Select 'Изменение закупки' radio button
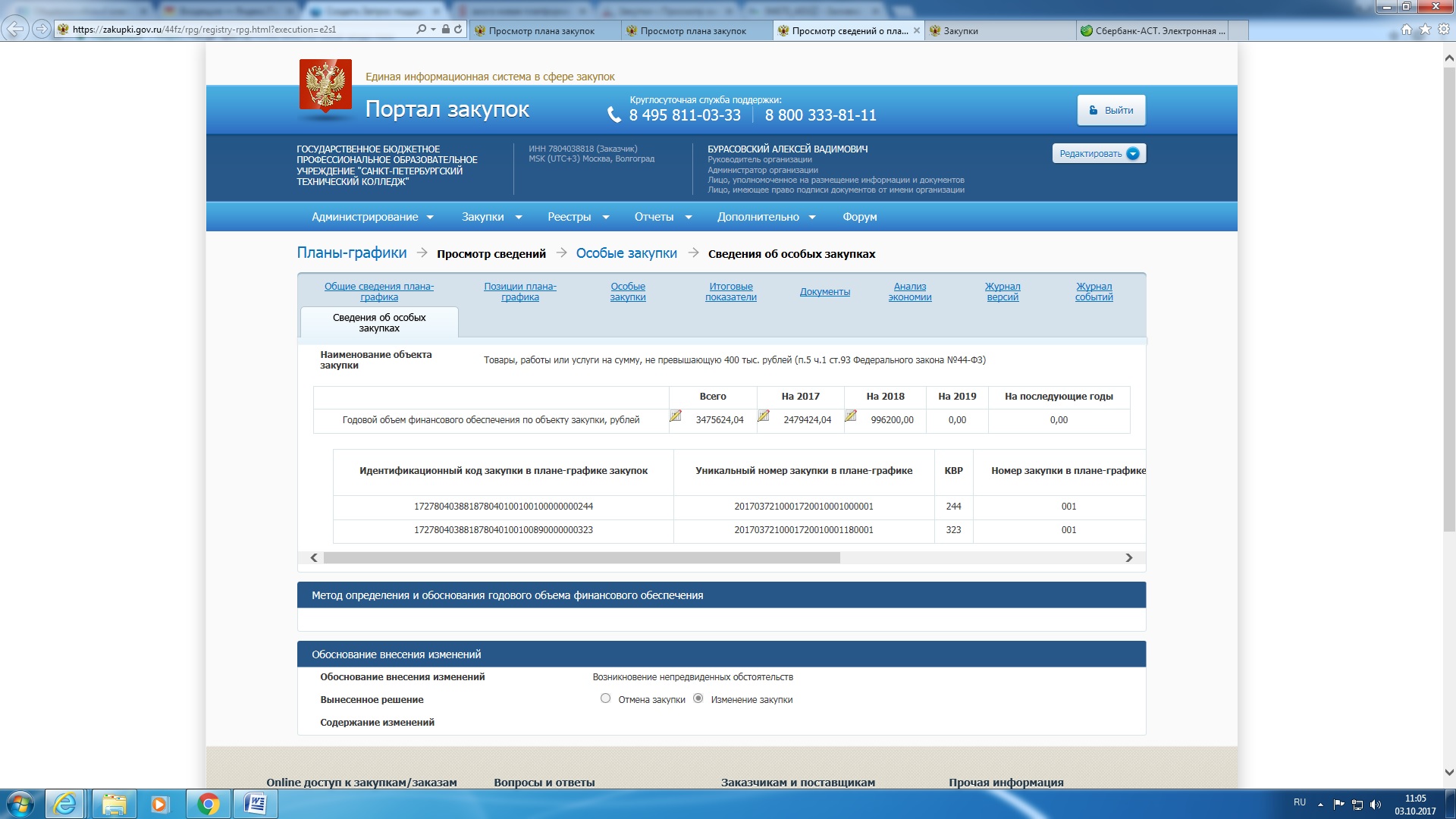Screen dimensions: 1456x819 point(698,698)
